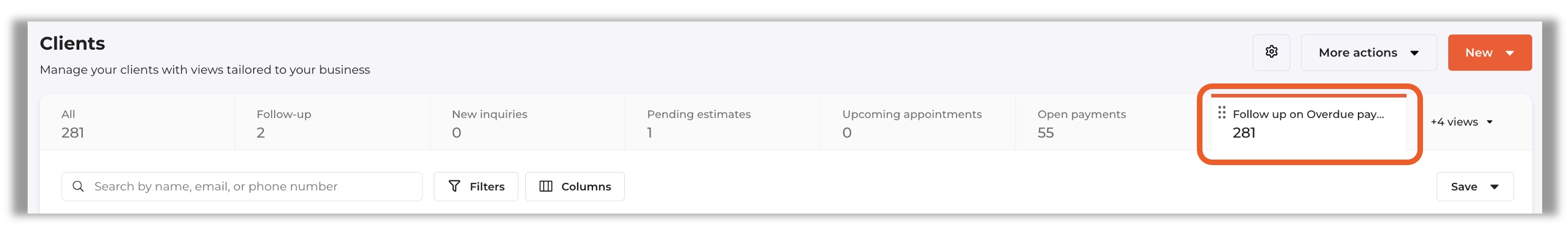Expand the More actions dropdown
This screenshot has width=1568, height=232.
point(1368,52)
